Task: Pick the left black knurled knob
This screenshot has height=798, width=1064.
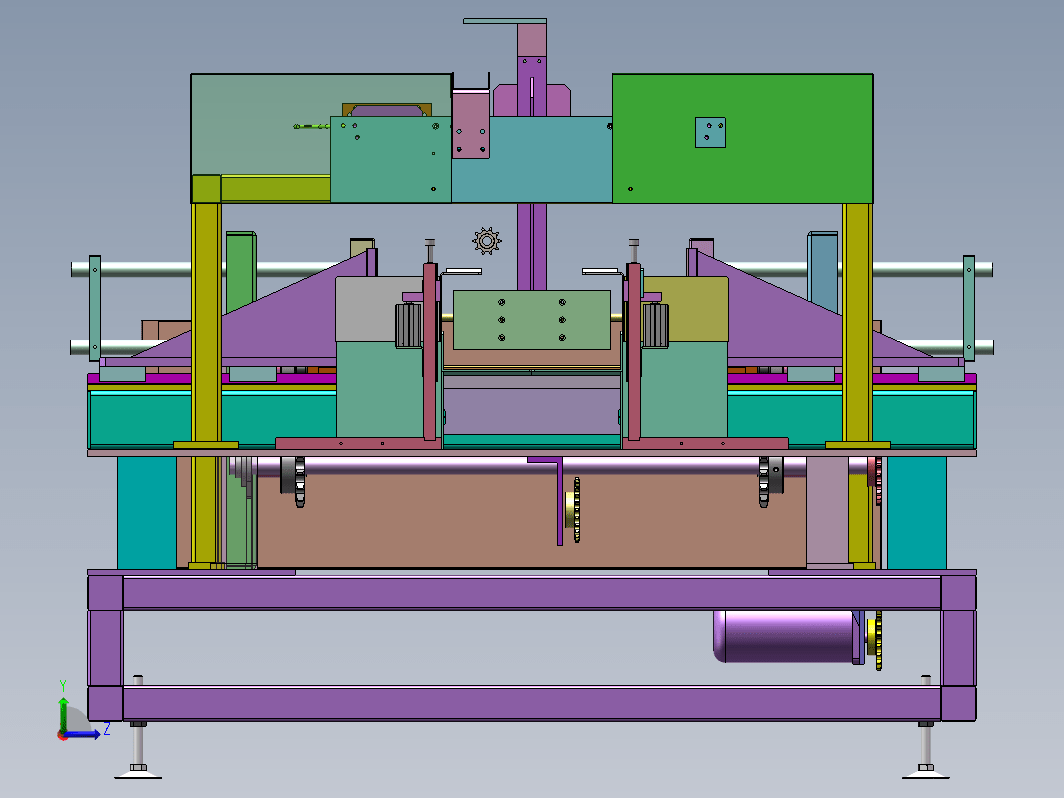Action: click(x=408, y=326)
